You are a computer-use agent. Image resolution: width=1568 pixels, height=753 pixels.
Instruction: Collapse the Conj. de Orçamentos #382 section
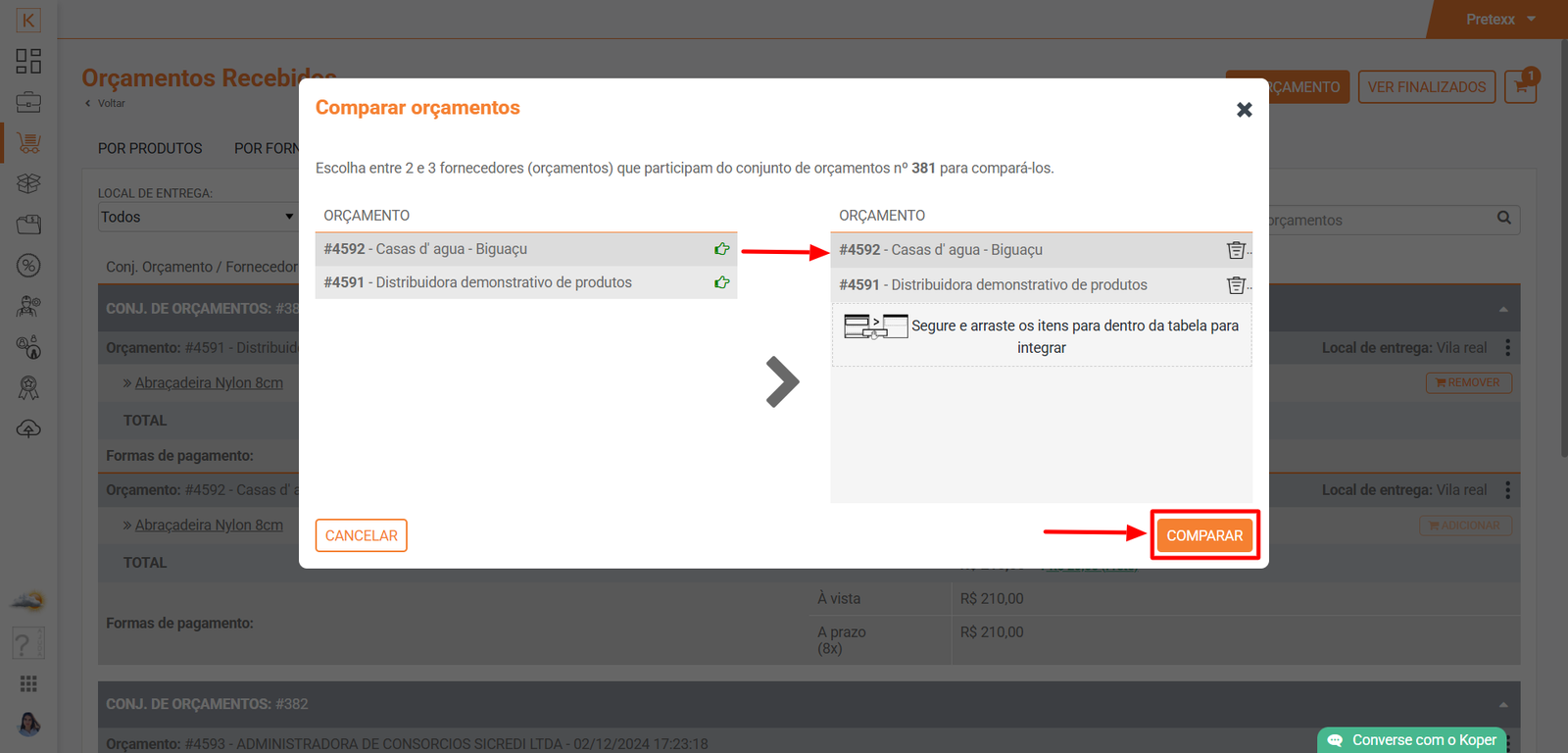(x=1502, y=704)
